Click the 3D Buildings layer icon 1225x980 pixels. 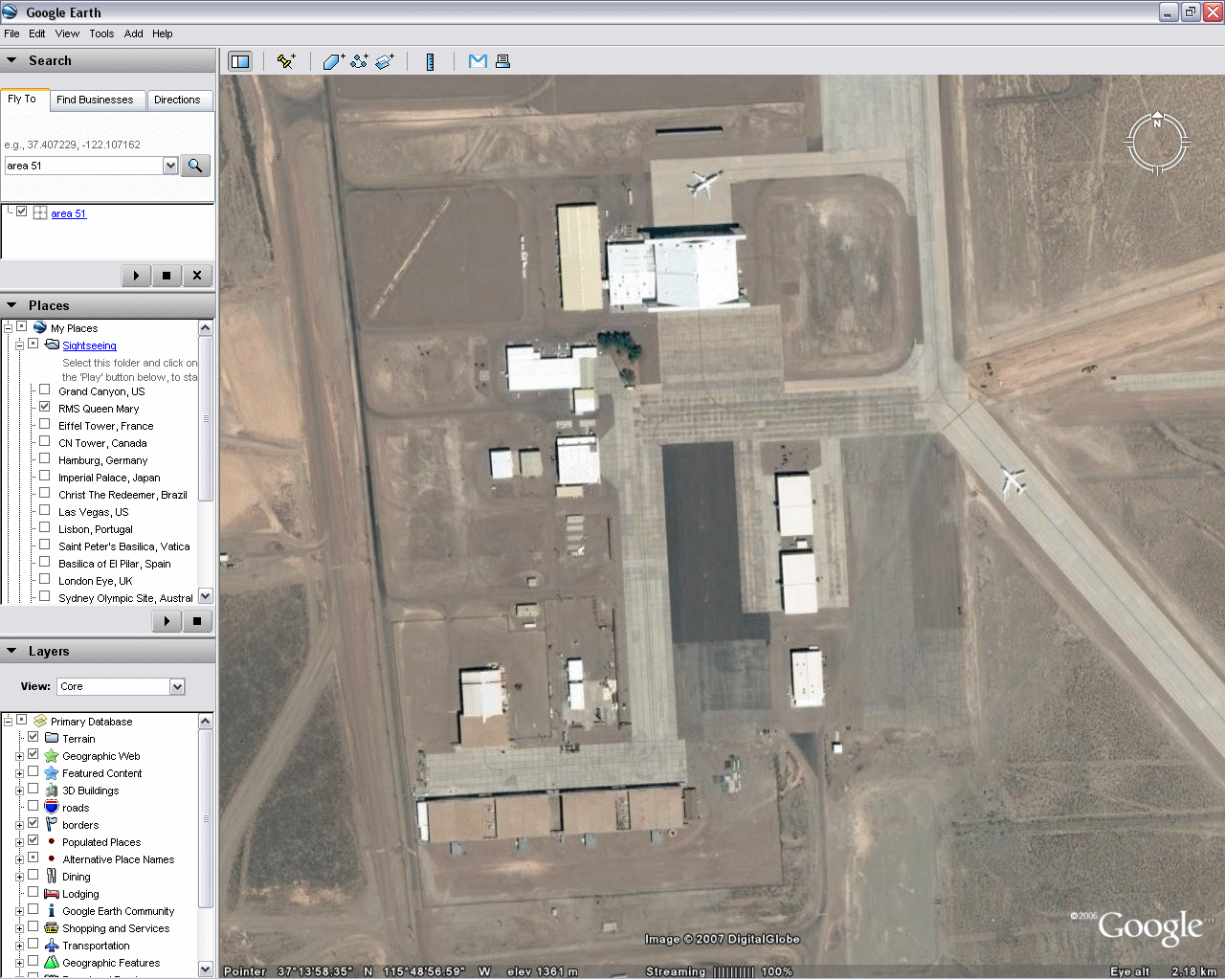point(52,790)
